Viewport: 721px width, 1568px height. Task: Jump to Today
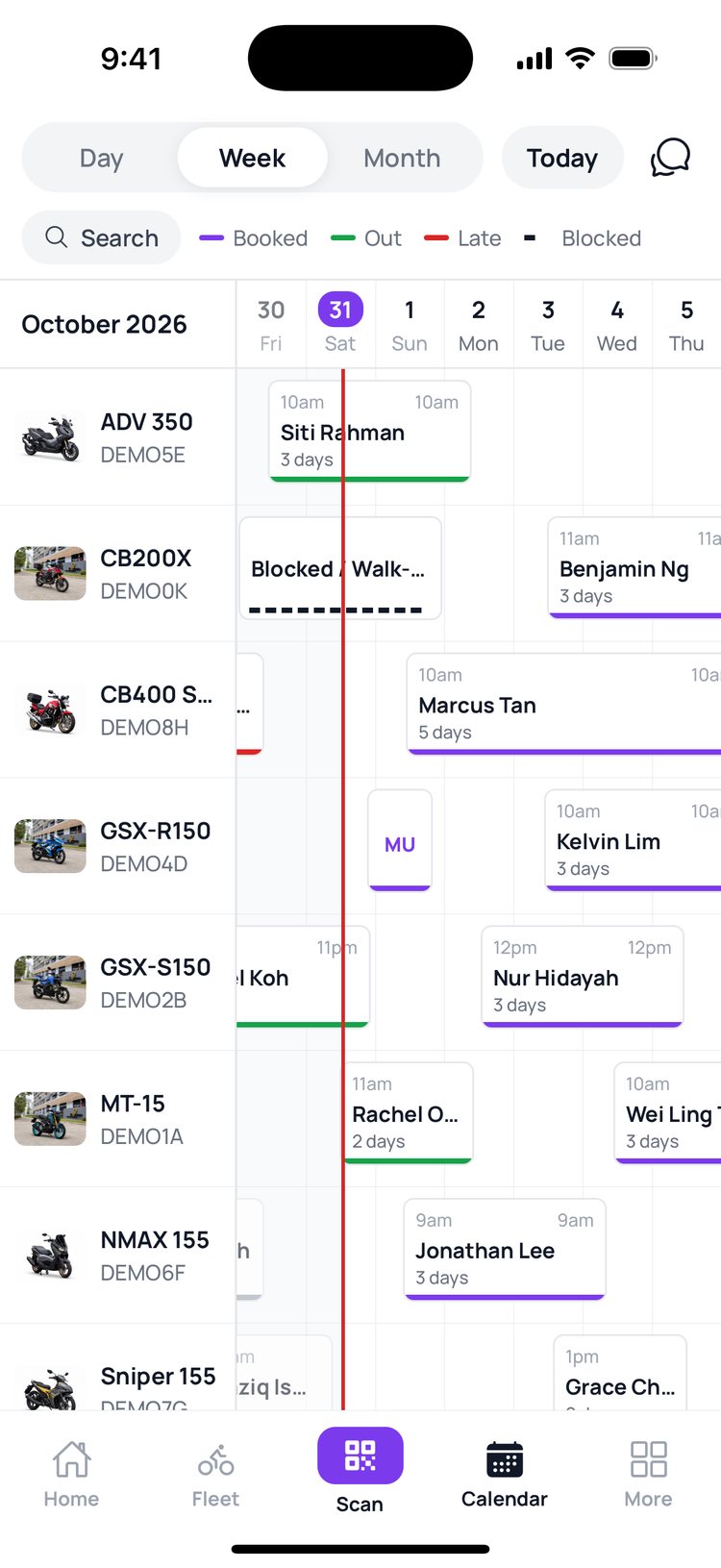562,158
